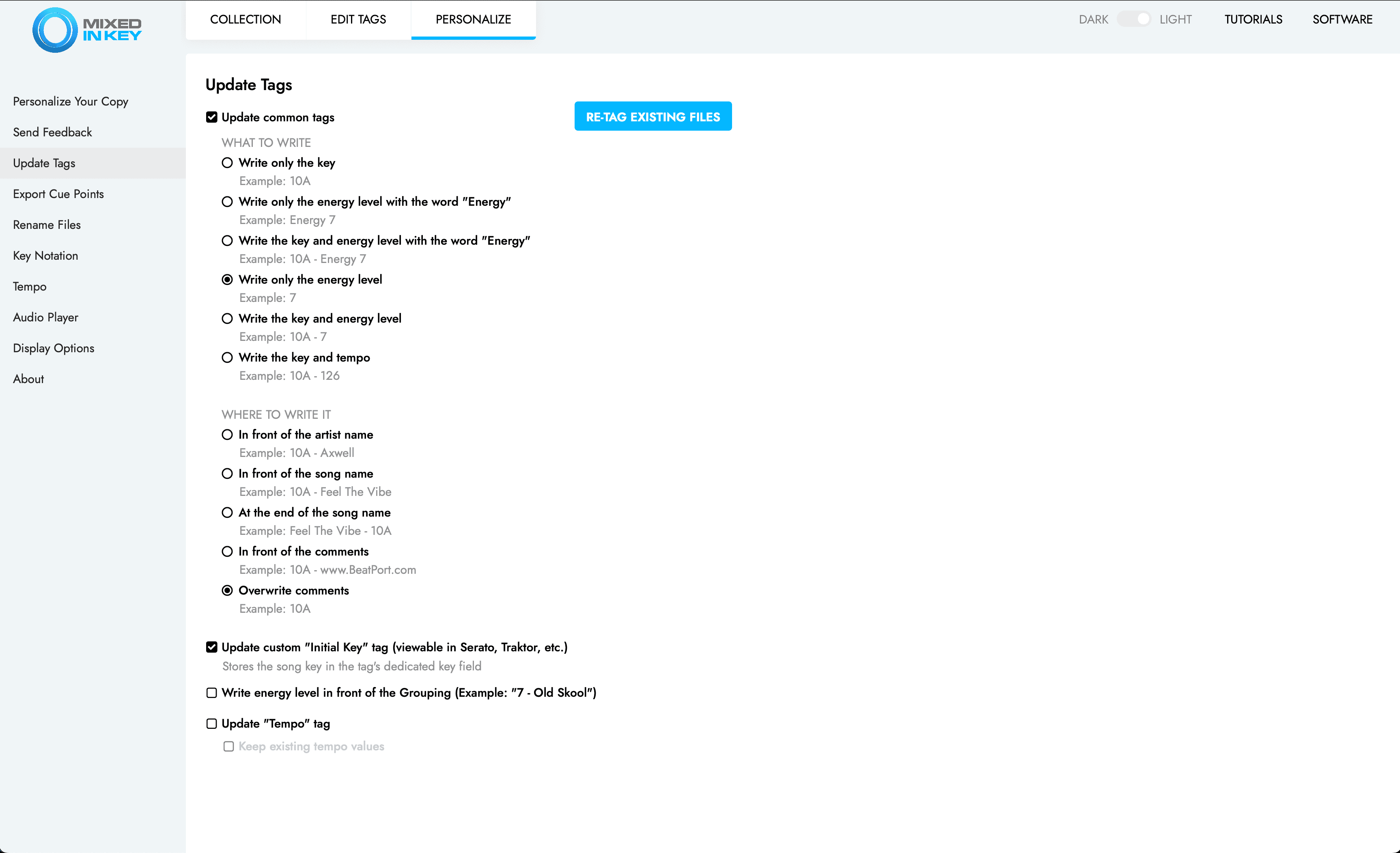Click the WHAT TO WRITE section label

pyautogui.click(x=266, y=143)
